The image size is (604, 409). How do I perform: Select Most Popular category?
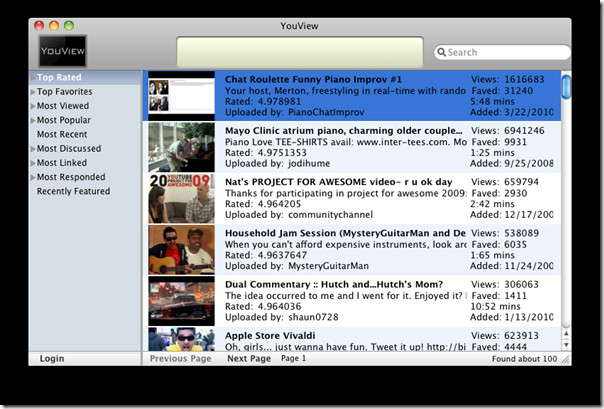coord(64,120)
